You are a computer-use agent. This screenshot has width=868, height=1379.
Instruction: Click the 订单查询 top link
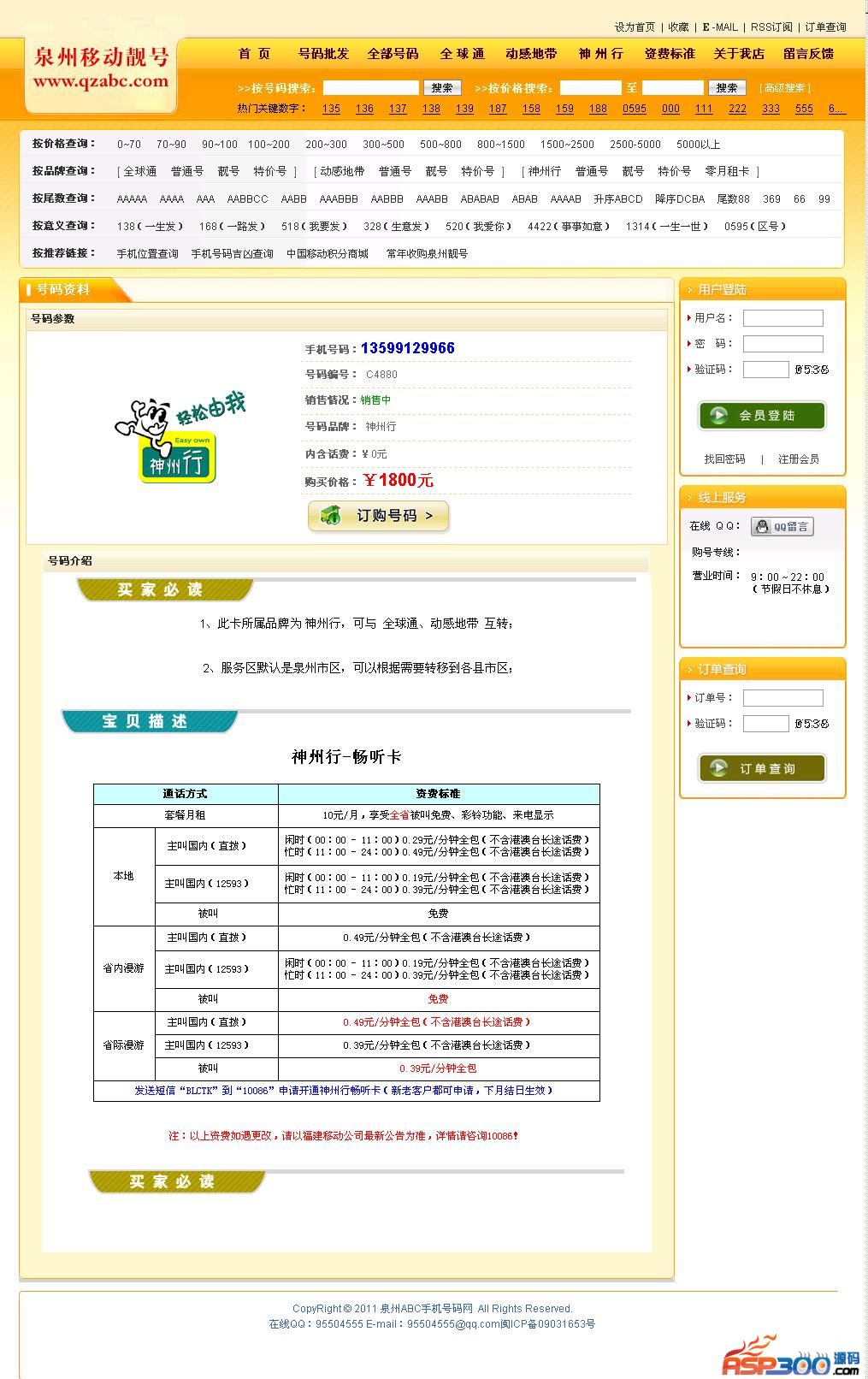[825, 27]
